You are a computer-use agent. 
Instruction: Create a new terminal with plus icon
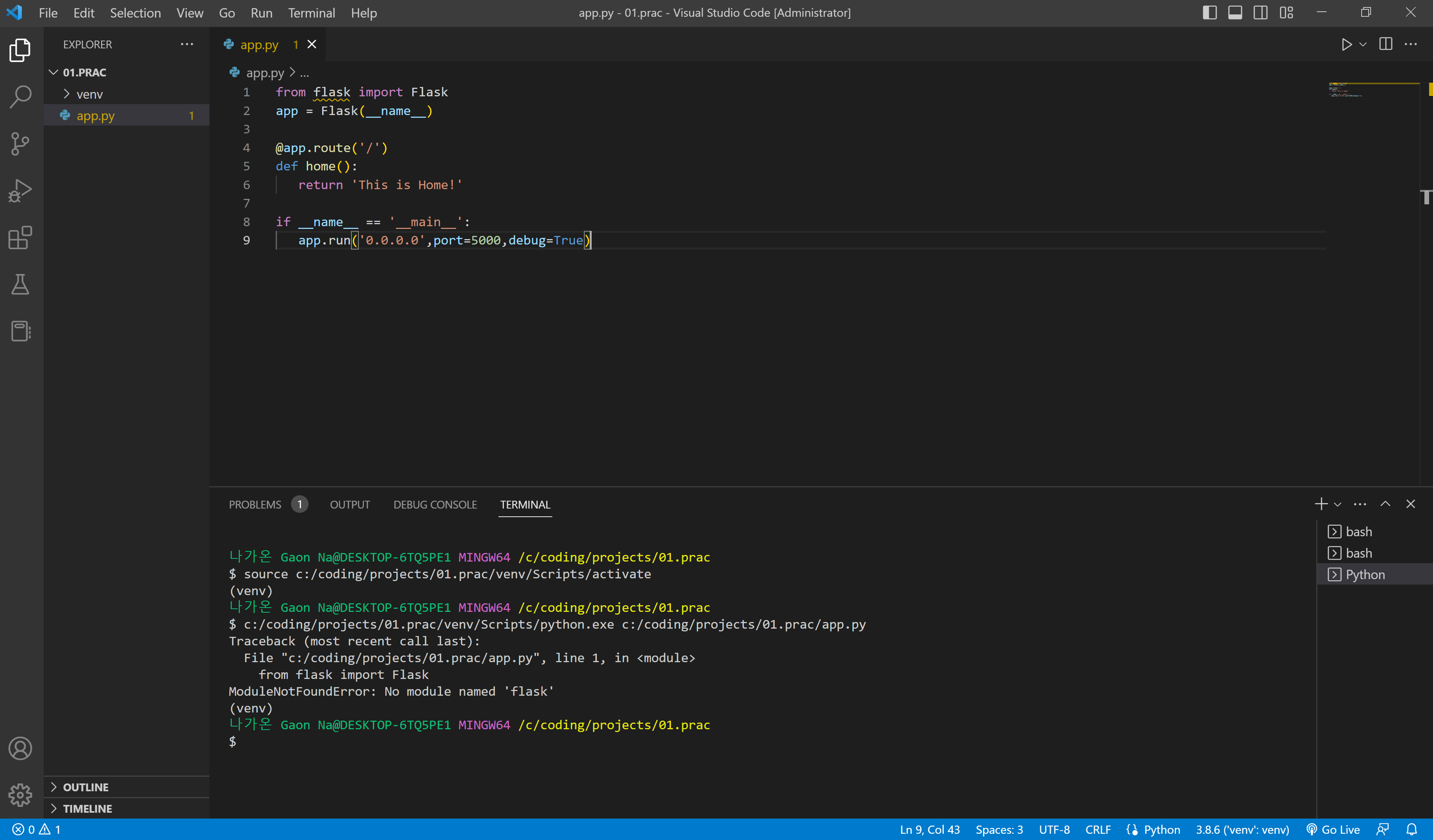pyautogui.click(x=1321, y=504)
